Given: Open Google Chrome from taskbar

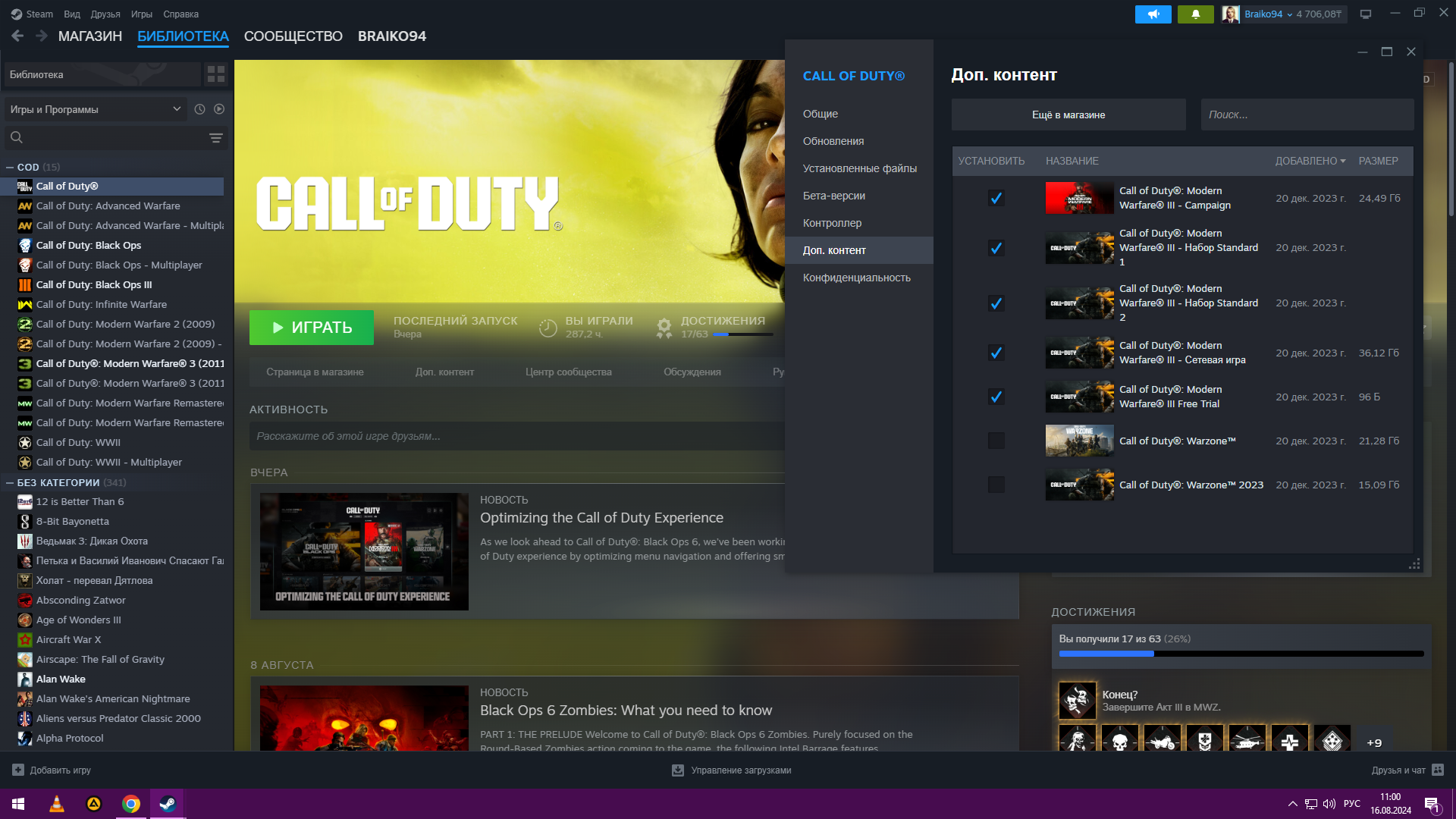Looking at the screenshot, I should pyautogui.click(x=131, y=804).
